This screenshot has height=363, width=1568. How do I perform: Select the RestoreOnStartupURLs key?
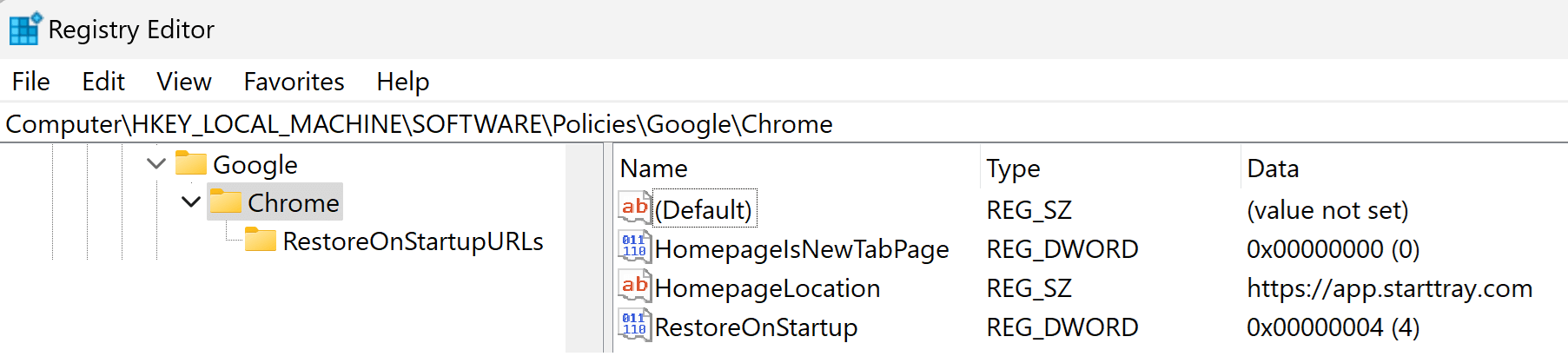point(414,241)
